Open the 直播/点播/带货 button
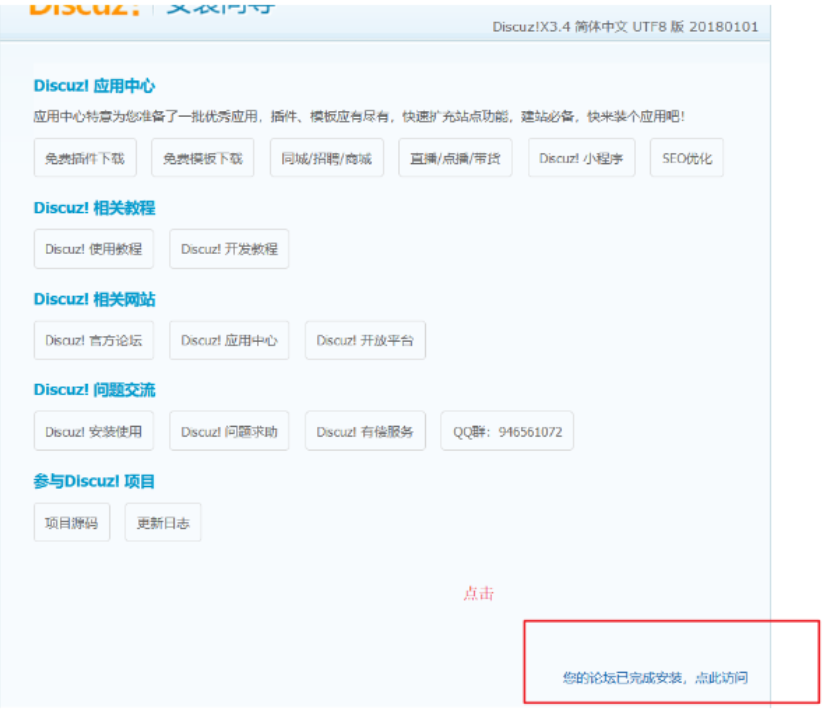The height and width of the screenshot is (718, 832). [x=455, y=158]
